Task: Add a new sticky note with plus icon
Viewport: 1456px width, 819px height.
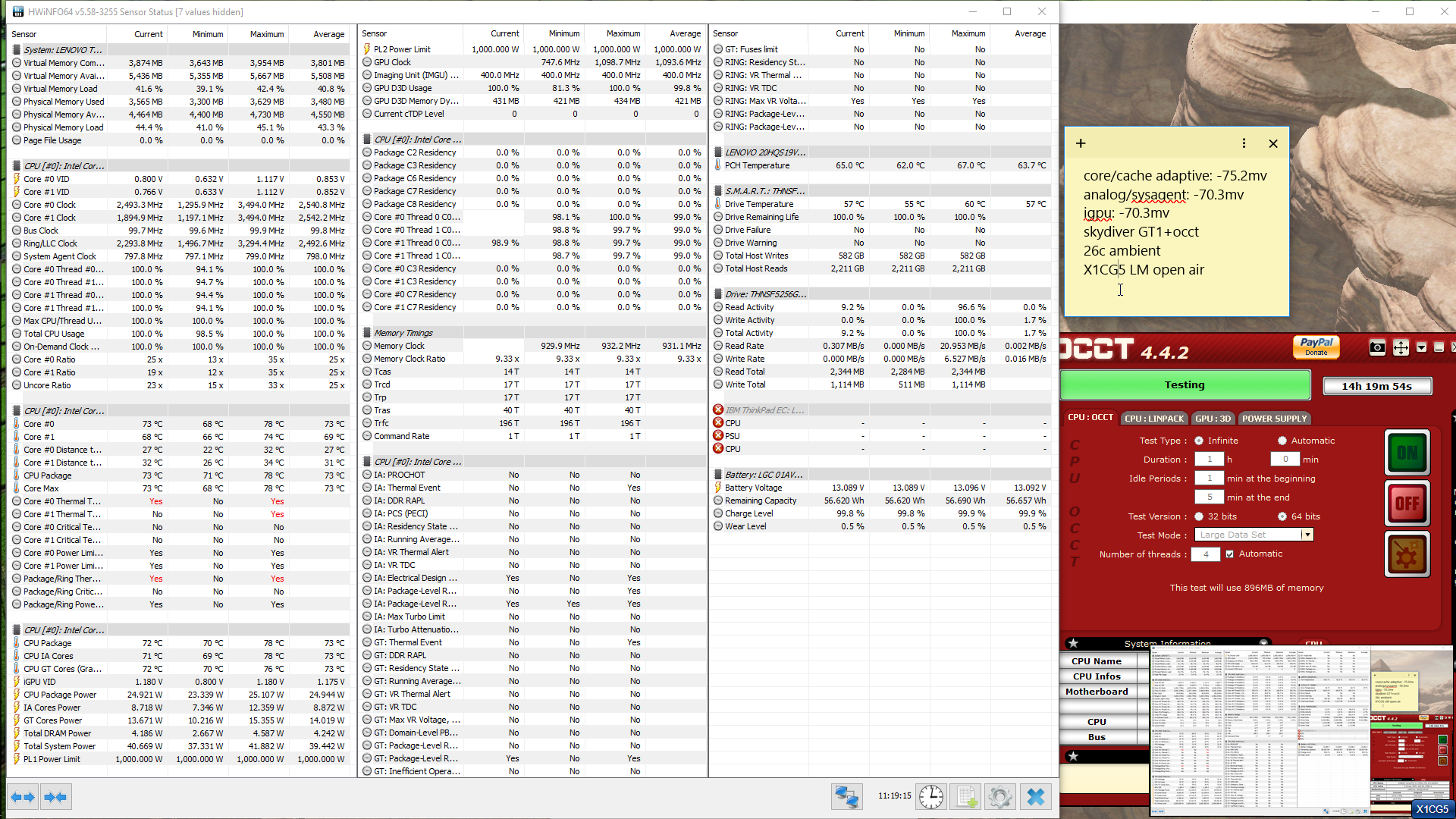Action: tap(1081, 143)
